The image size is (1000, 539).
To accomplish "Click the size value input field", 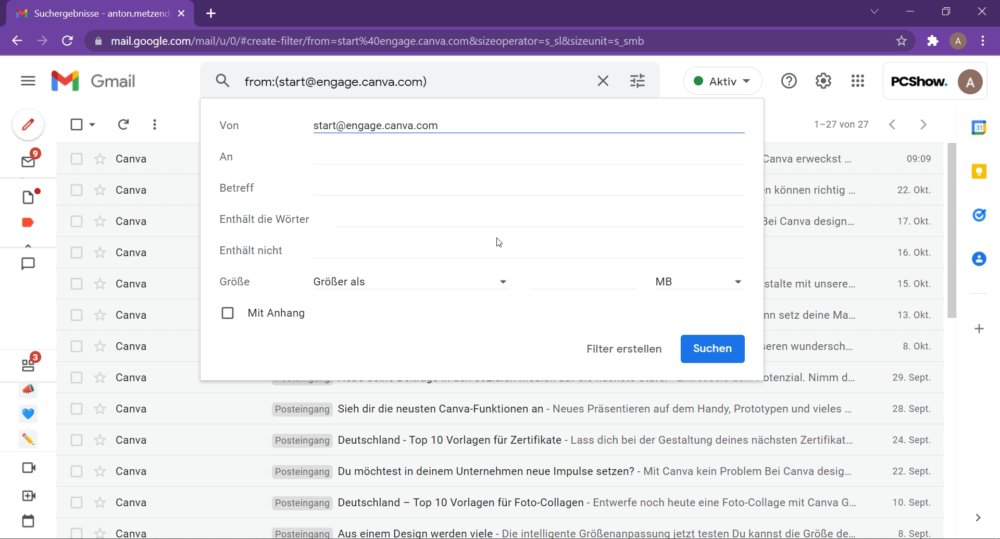I will 584,282.
